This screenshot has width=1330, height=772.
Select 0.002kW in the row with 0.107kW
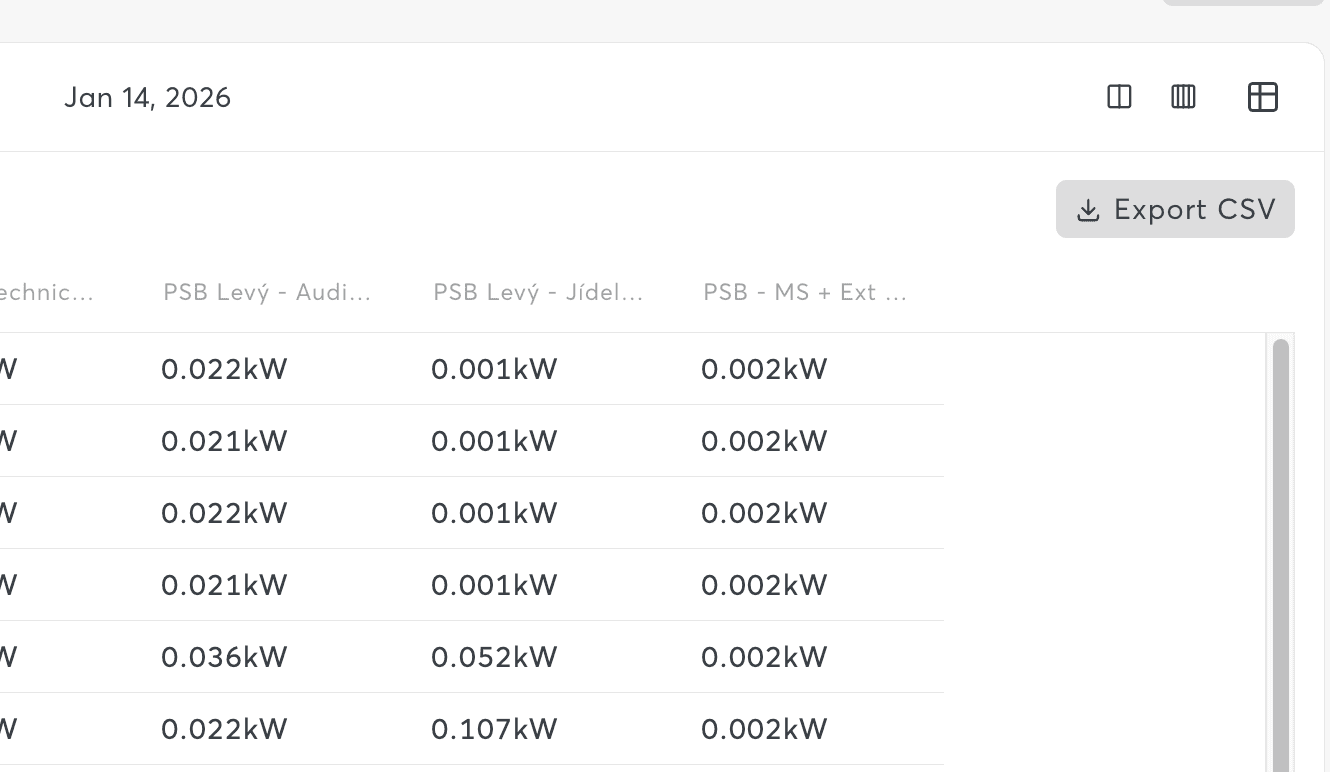coord(764,729)
